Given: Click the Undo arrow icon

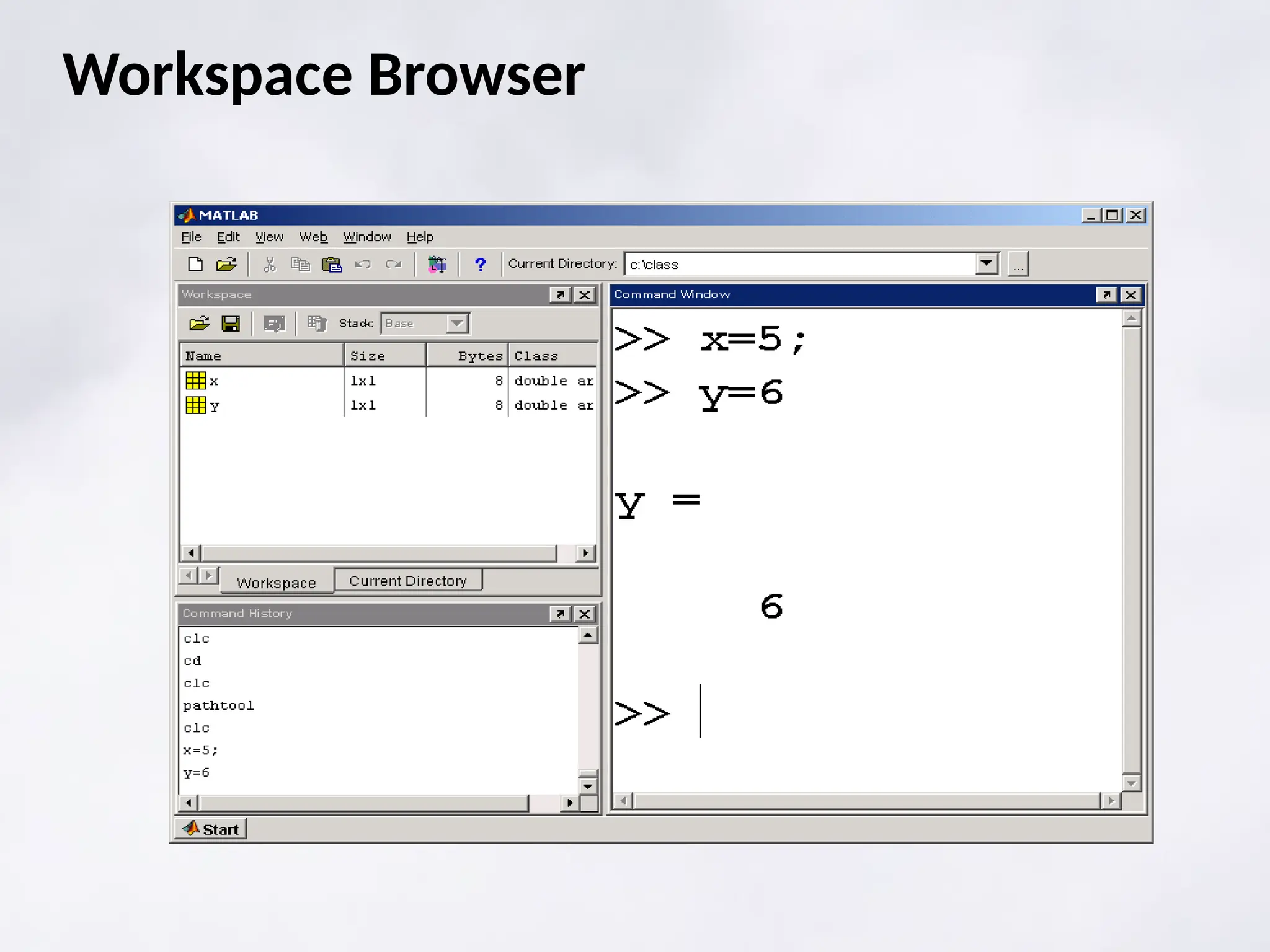Looking at the screenshot, I should coord(363,265).
